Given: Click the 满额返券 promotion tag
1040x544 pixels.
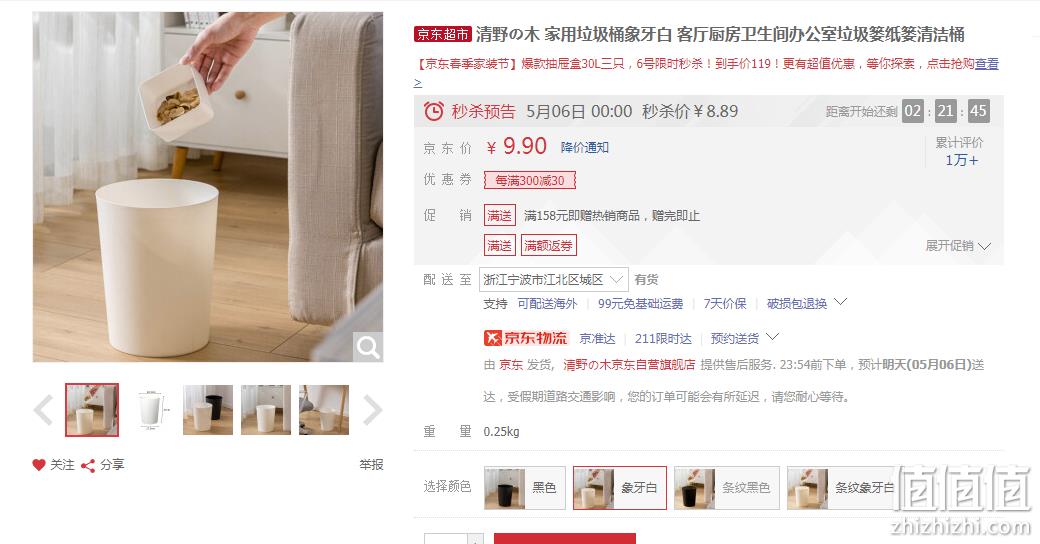Looking at the screenshot, I should 548,245.
